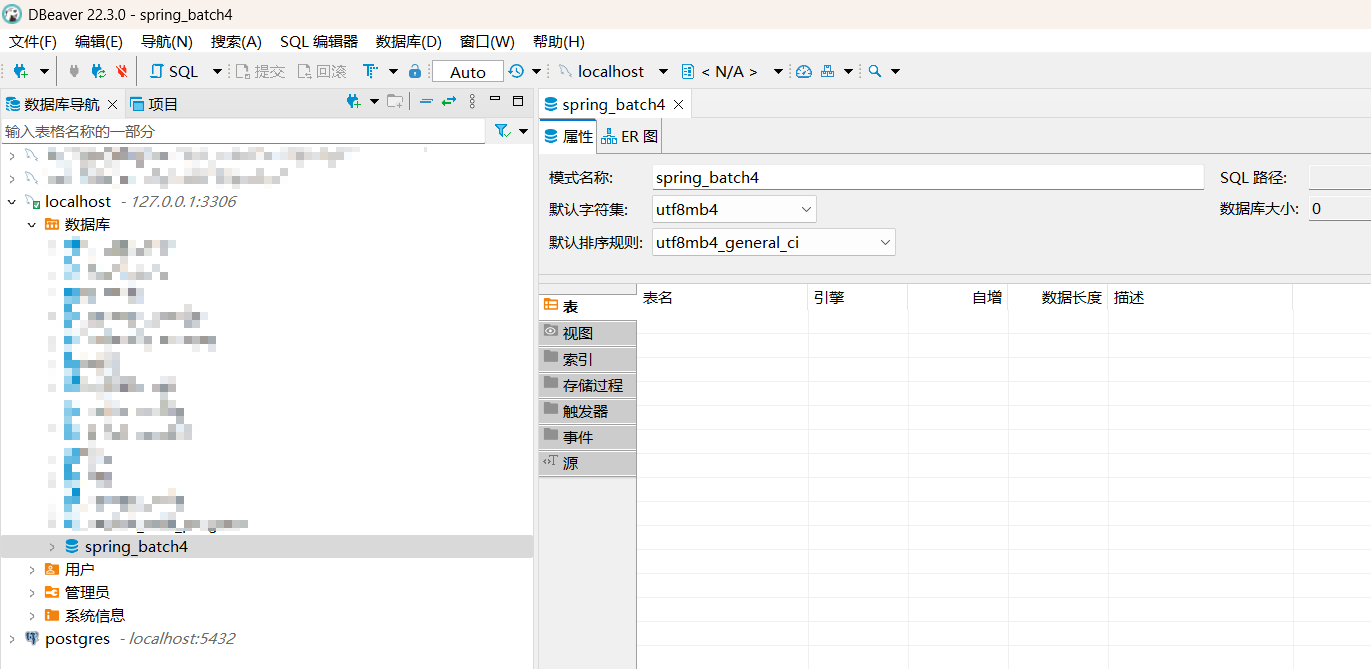Click the dashboard gauge icon in toolbar
Viewport: 1371px width, 669px height.
[804, 72]
